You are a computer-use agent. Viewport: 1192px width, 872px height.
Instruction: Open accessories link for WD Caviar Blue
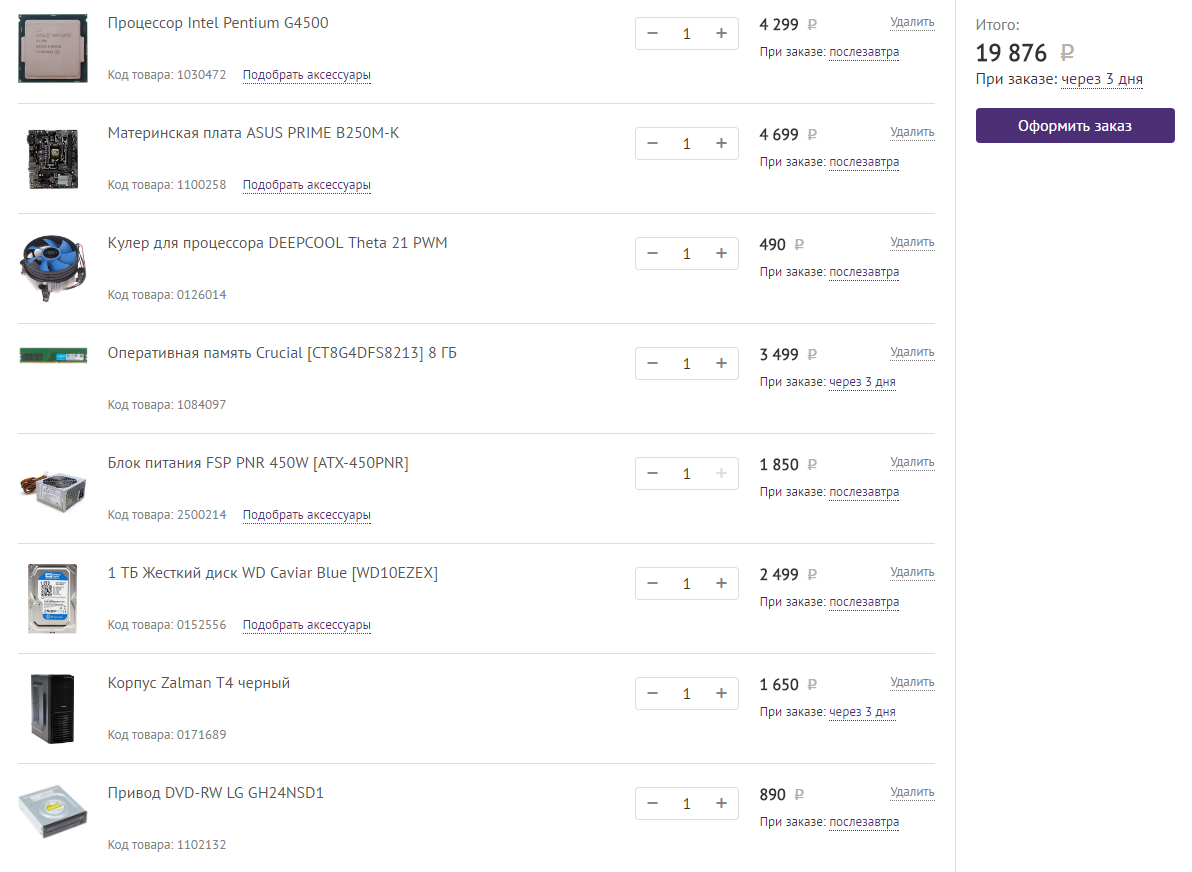tap(306, 625)
